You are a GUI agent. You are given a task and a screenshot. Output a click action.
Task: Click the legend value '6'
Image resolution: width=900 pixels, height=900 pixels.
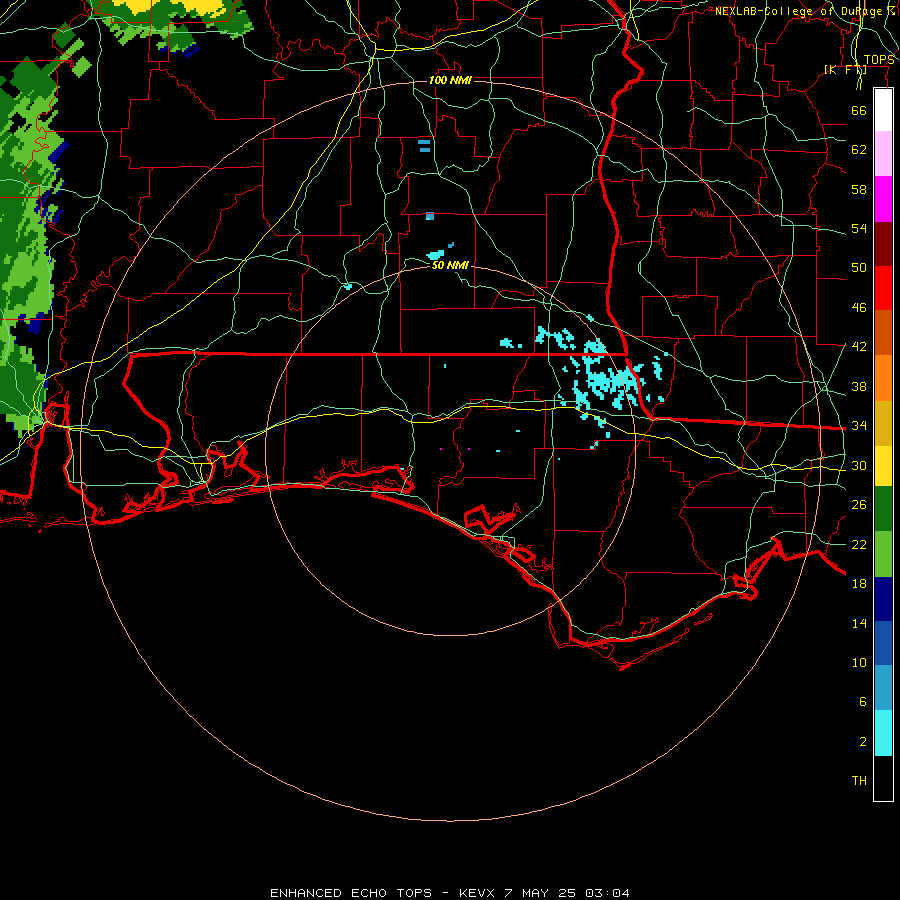click(862, 701)
